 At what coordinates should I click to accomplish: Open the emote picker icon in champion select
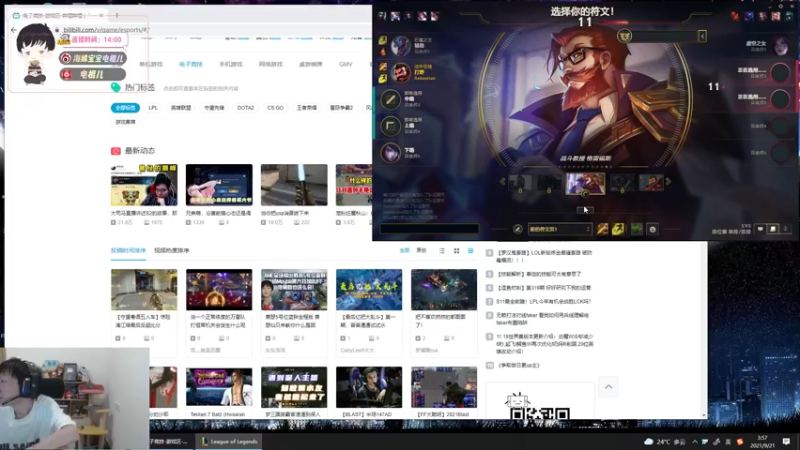pyautogui.click(x=652, y=229)
